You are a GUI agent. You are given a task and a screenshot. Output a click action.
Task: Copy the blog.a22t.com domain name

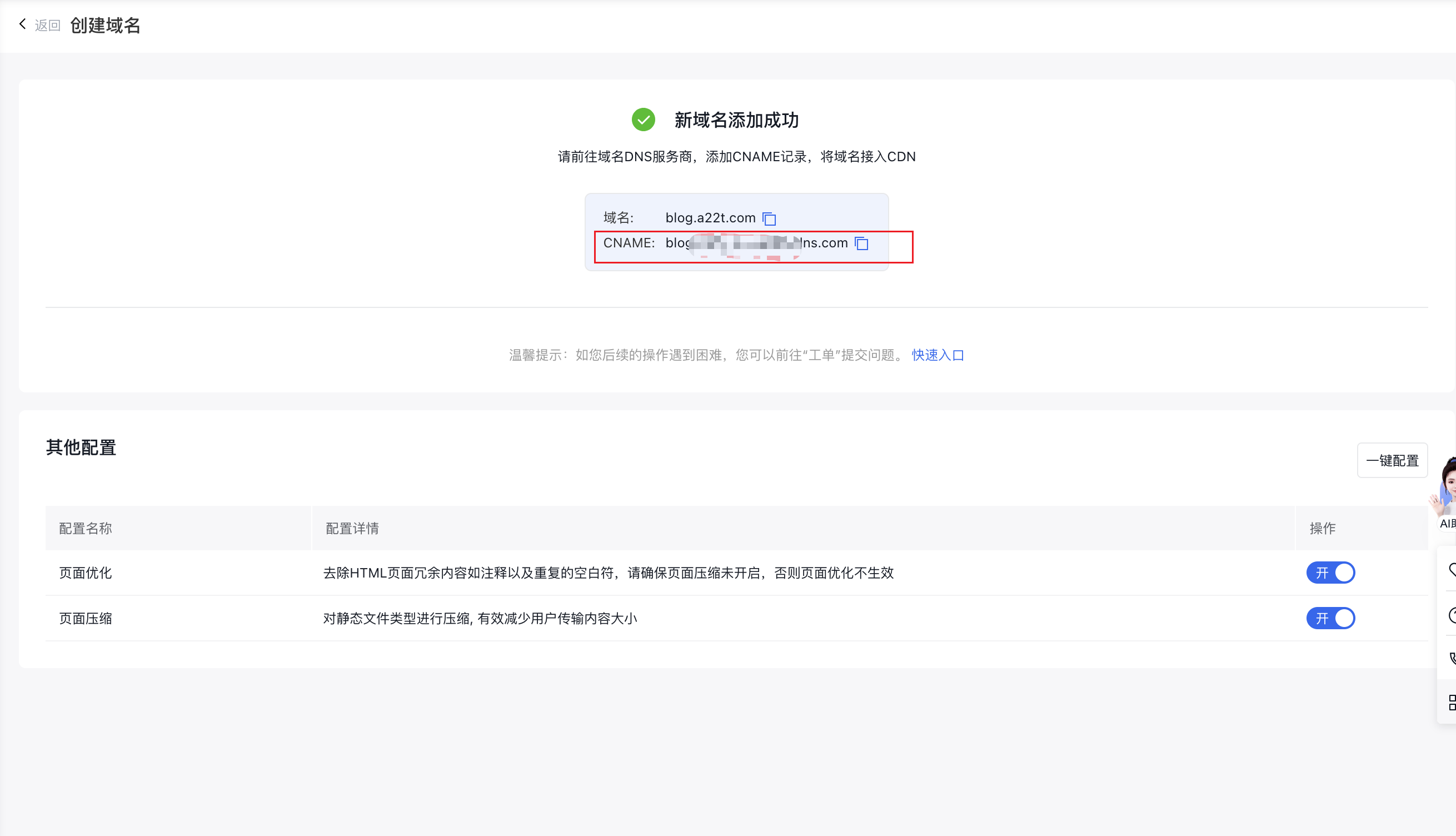point(770,218)
